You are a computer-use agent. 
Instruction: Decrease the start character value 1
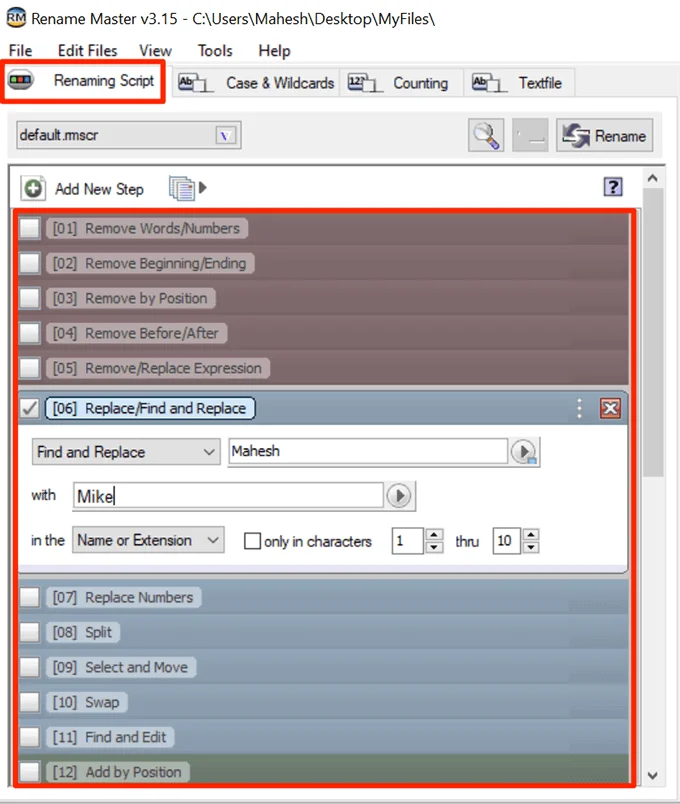[434, 547]
